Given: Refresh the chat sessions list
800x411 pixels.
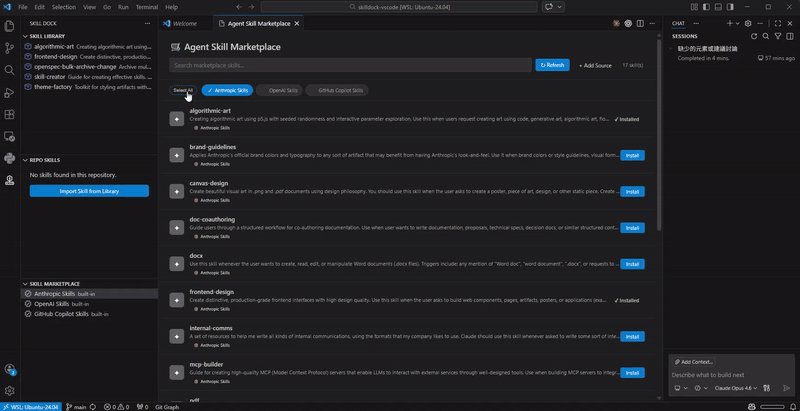Looking at the screenshot, I should (754, 36).
